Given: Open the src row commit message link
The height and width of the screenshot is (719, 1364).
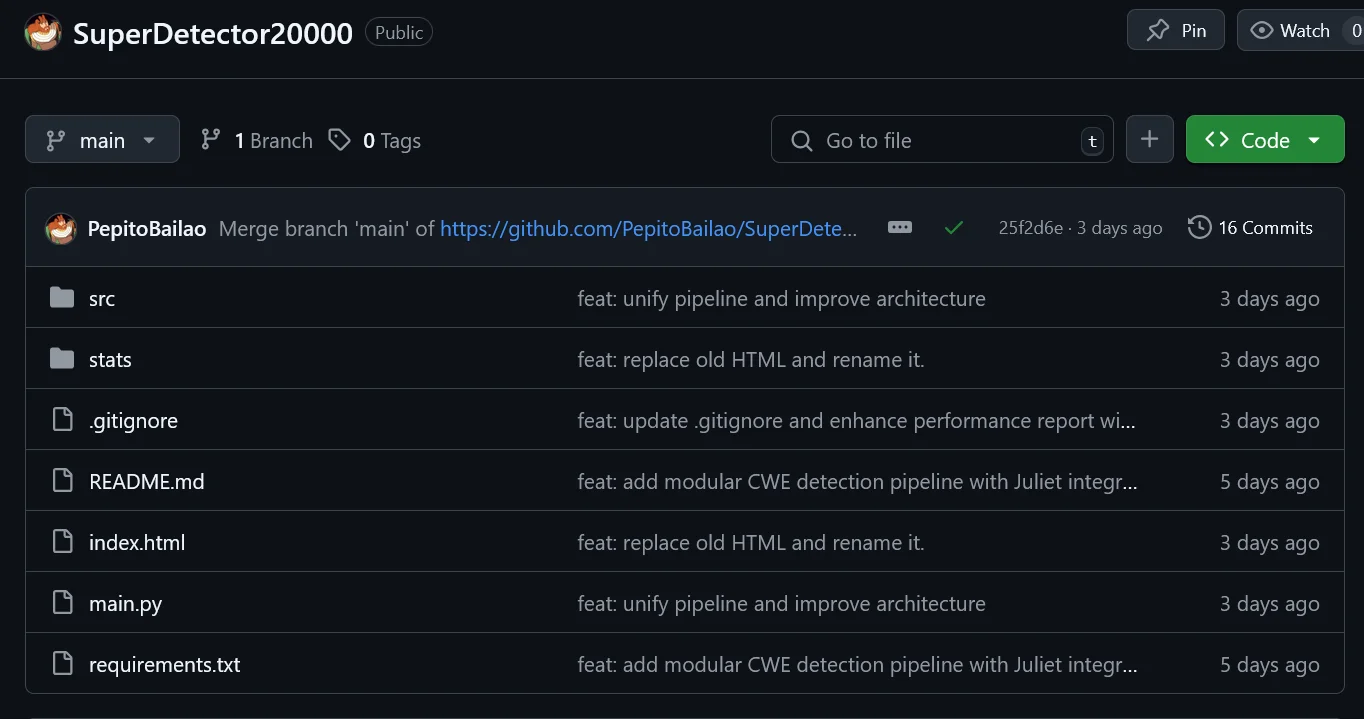Looking at the screenshot, I should pos(781,299).
